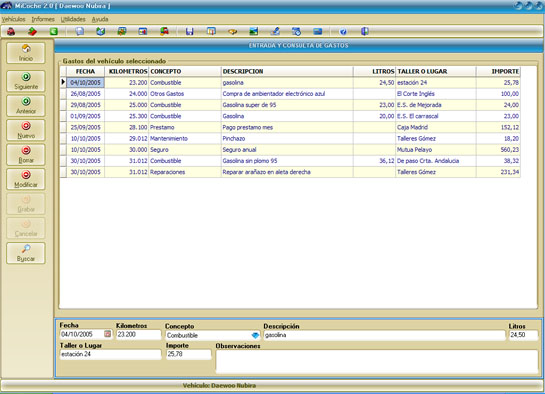
Task: Click the 'Mutua Pelayo' cell
Action: 436,150
